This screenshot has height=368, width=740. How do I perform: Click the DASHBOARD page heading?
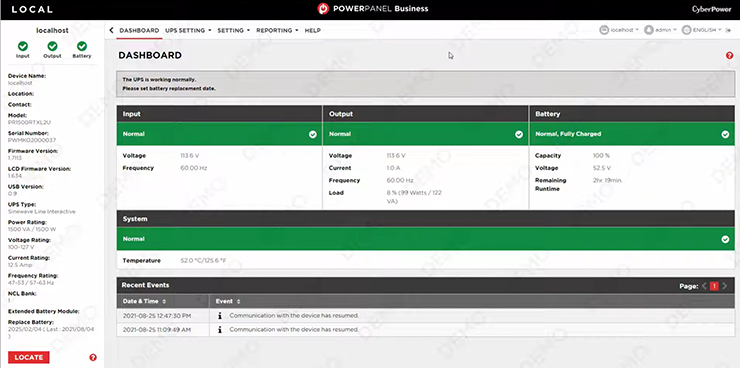coord(150,56)
